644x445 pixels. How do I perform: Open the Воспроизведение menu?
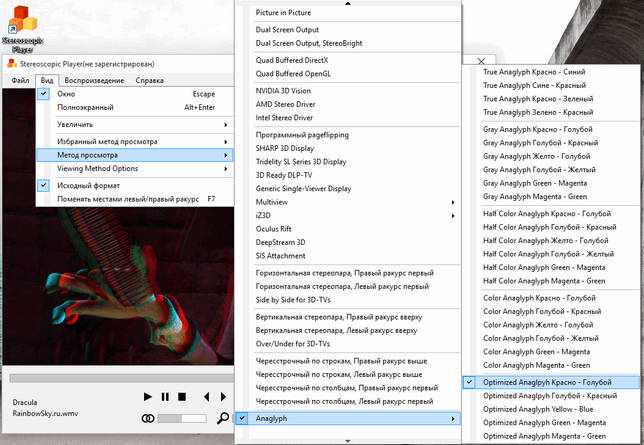point(94,81)
